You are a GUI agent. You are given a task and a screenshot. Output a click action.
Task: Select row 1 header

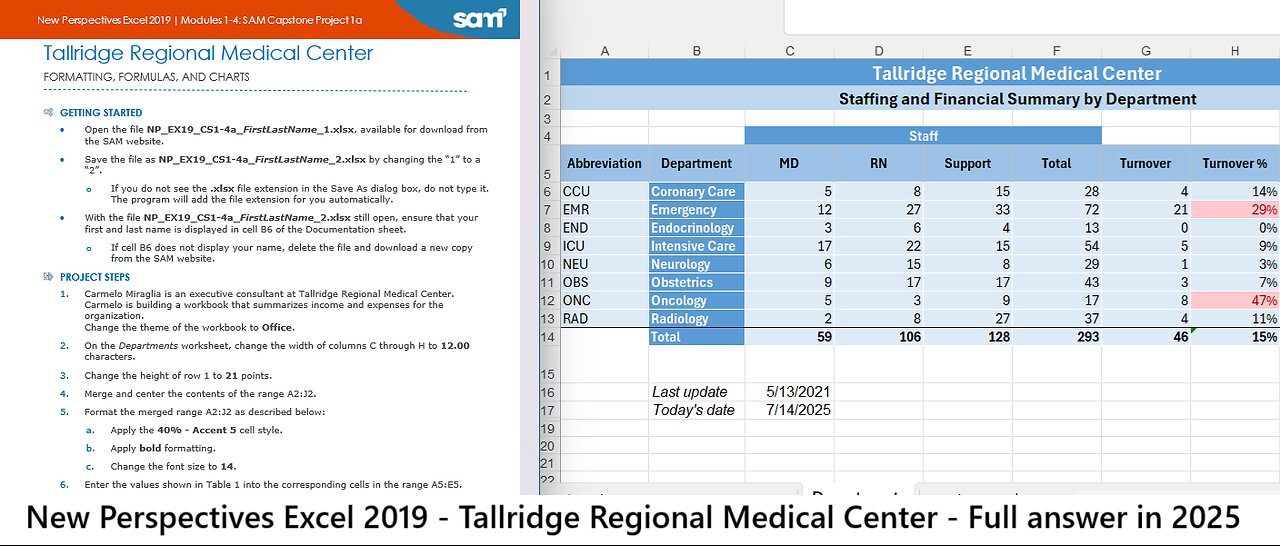(547, 74)
